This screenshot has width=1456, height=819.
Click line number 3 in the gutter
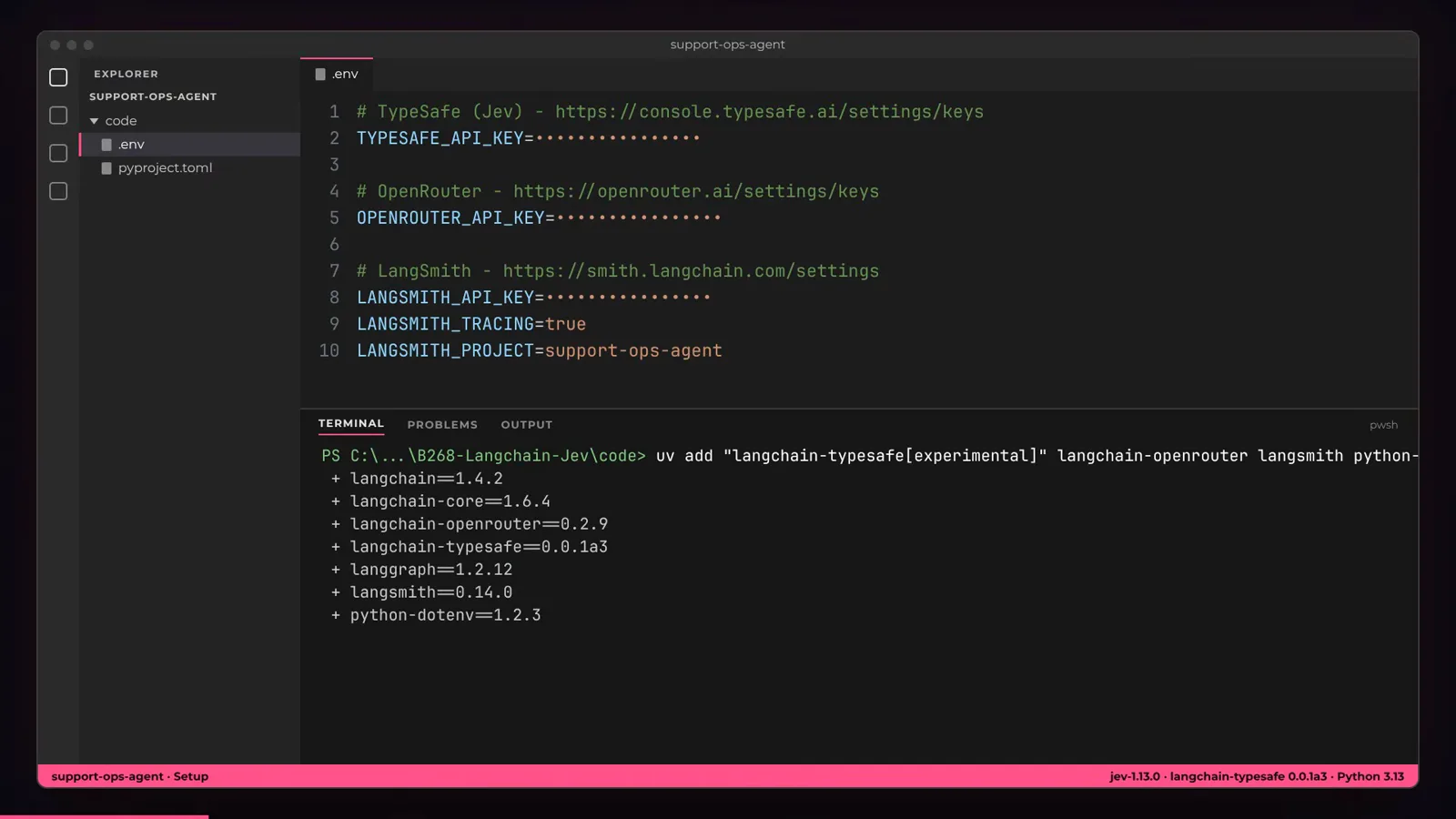coord(334,165)
